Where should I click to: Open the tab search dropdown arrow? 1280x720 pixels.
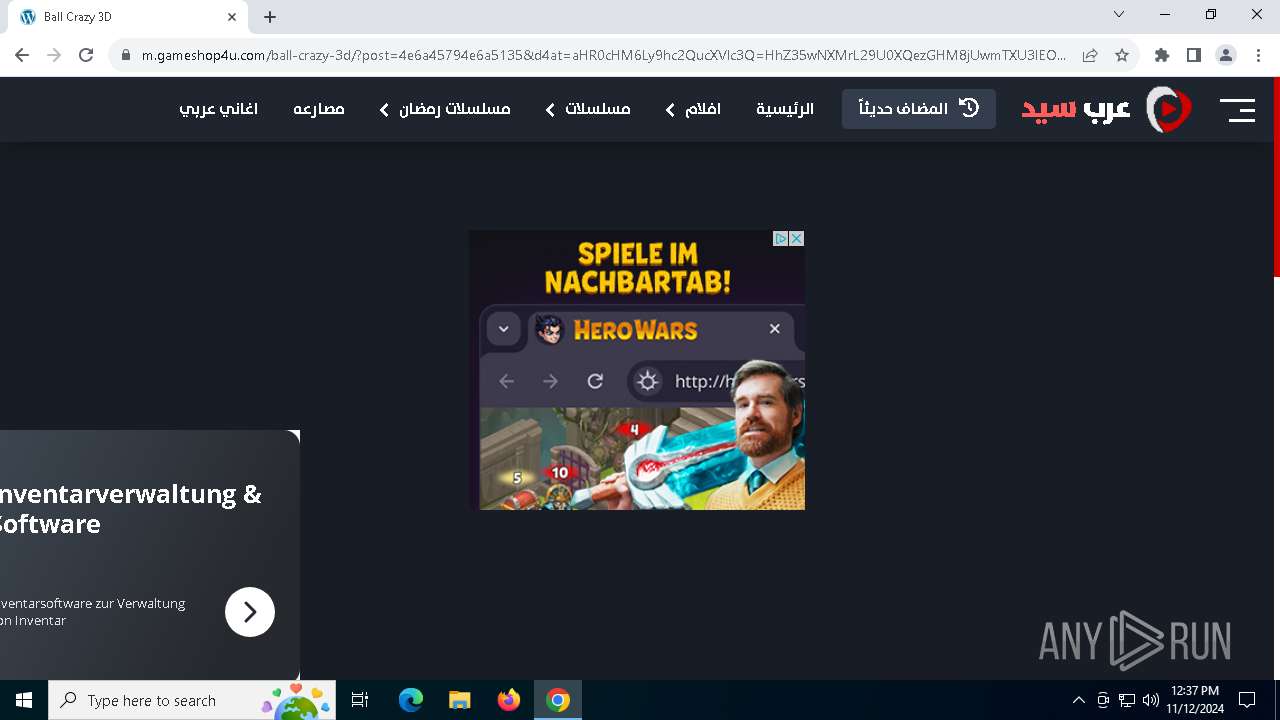click(x=1119, y=14)
